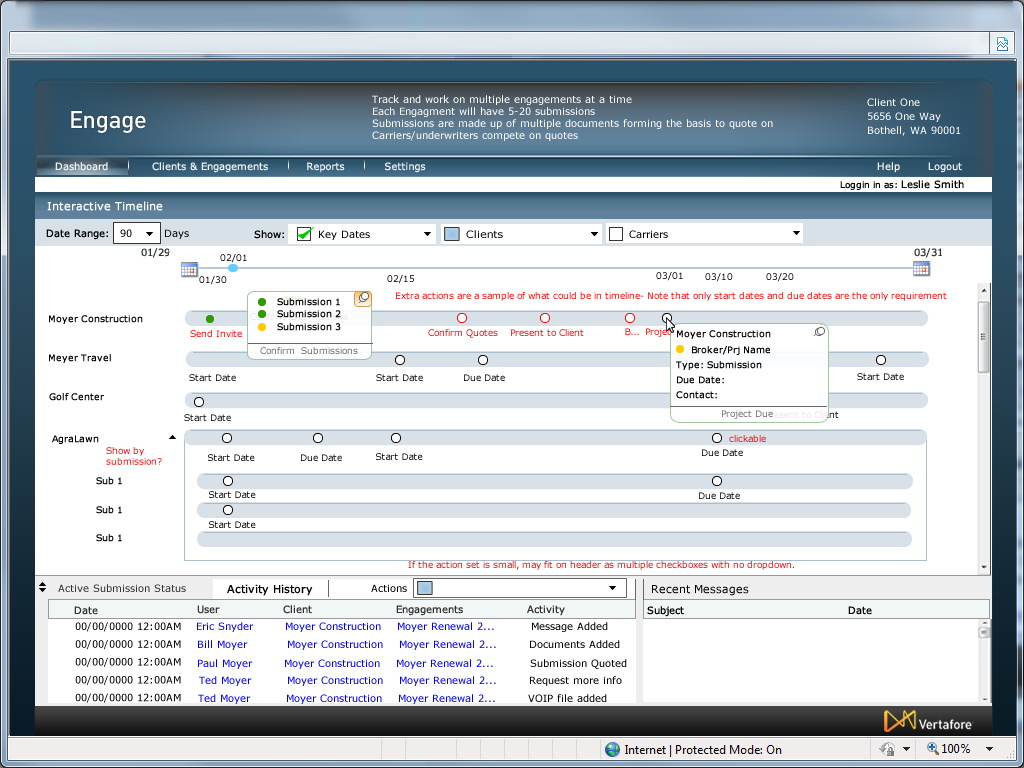Collapse the AgraLawn submissions group
The height and width of the screenshot is (768, 1024).
point(171,438)
